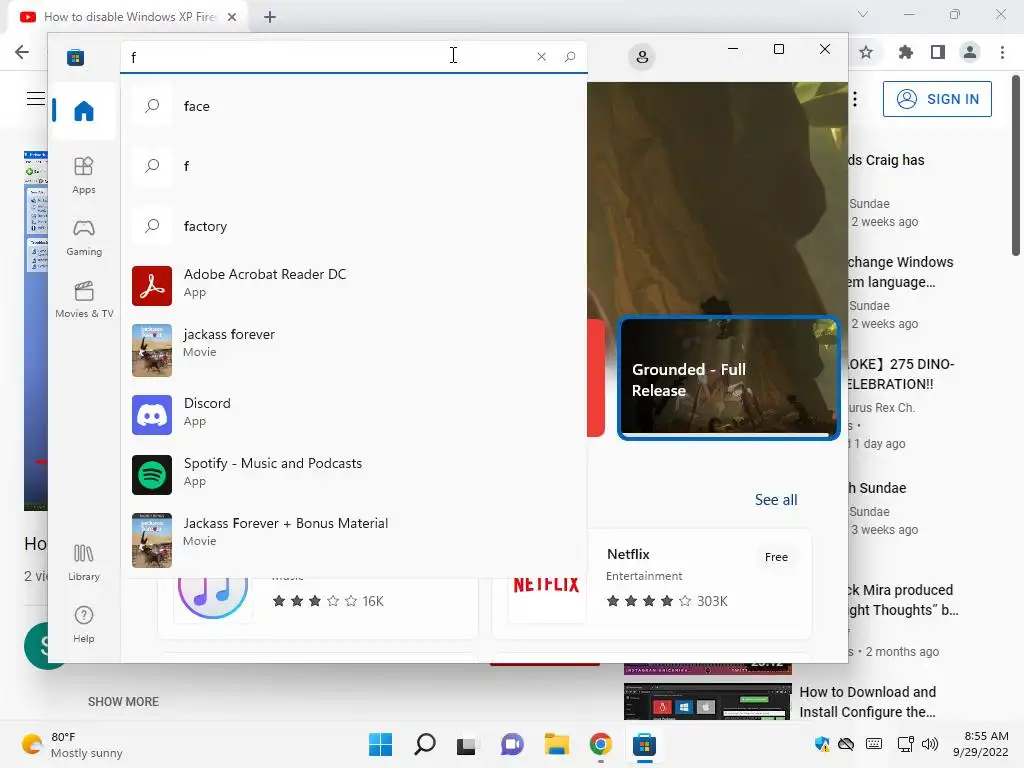Open Chrome profile avatar
This screenshot has height=768, width=1024.
(970, 52)
